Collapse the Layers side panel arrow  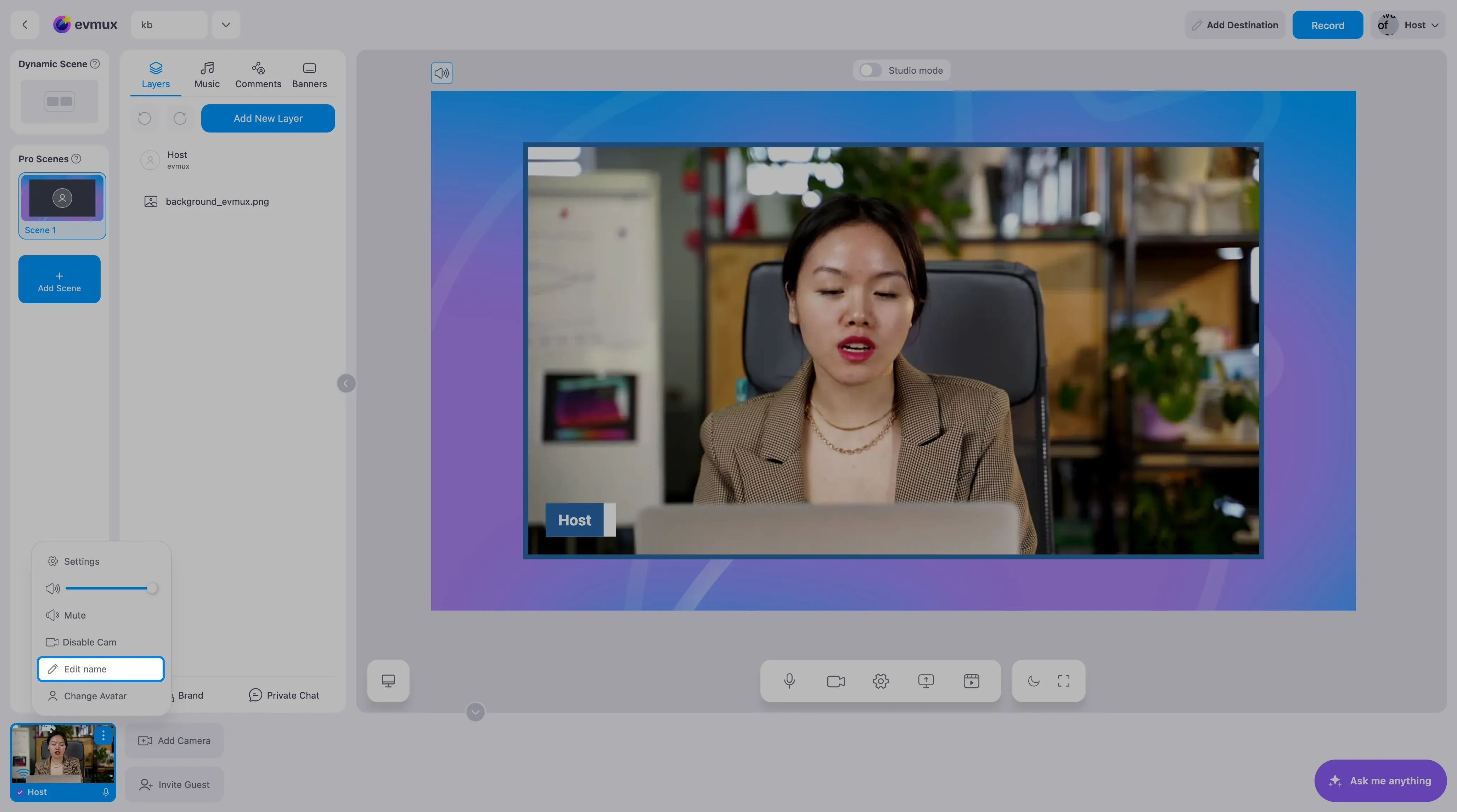346,383
